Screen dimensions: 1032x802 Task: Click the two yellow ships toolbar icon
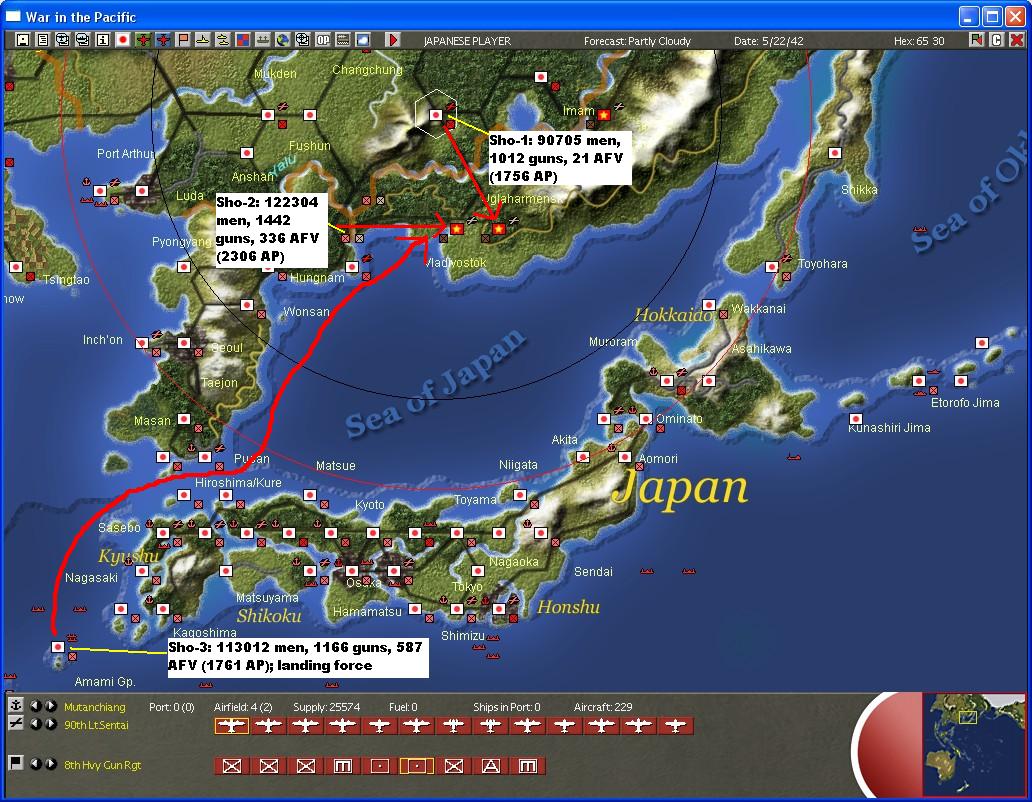[x=222, y=40]
